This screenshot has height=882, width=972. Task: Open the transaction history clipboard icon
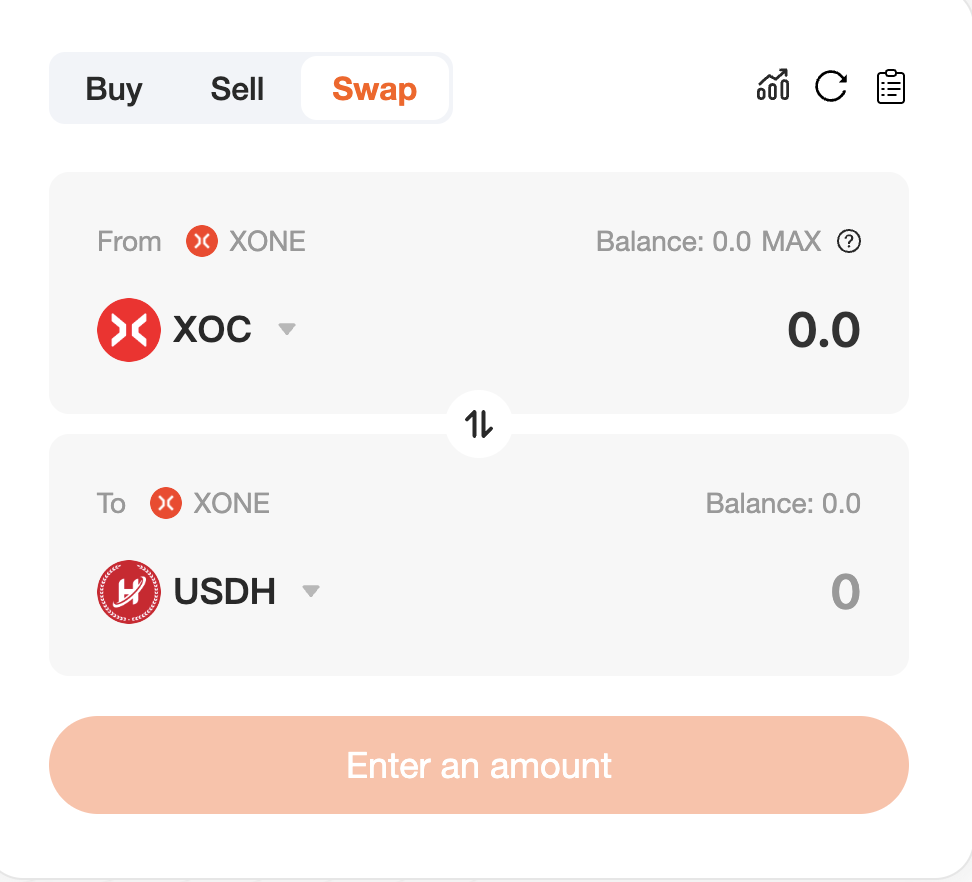(891, 87)
